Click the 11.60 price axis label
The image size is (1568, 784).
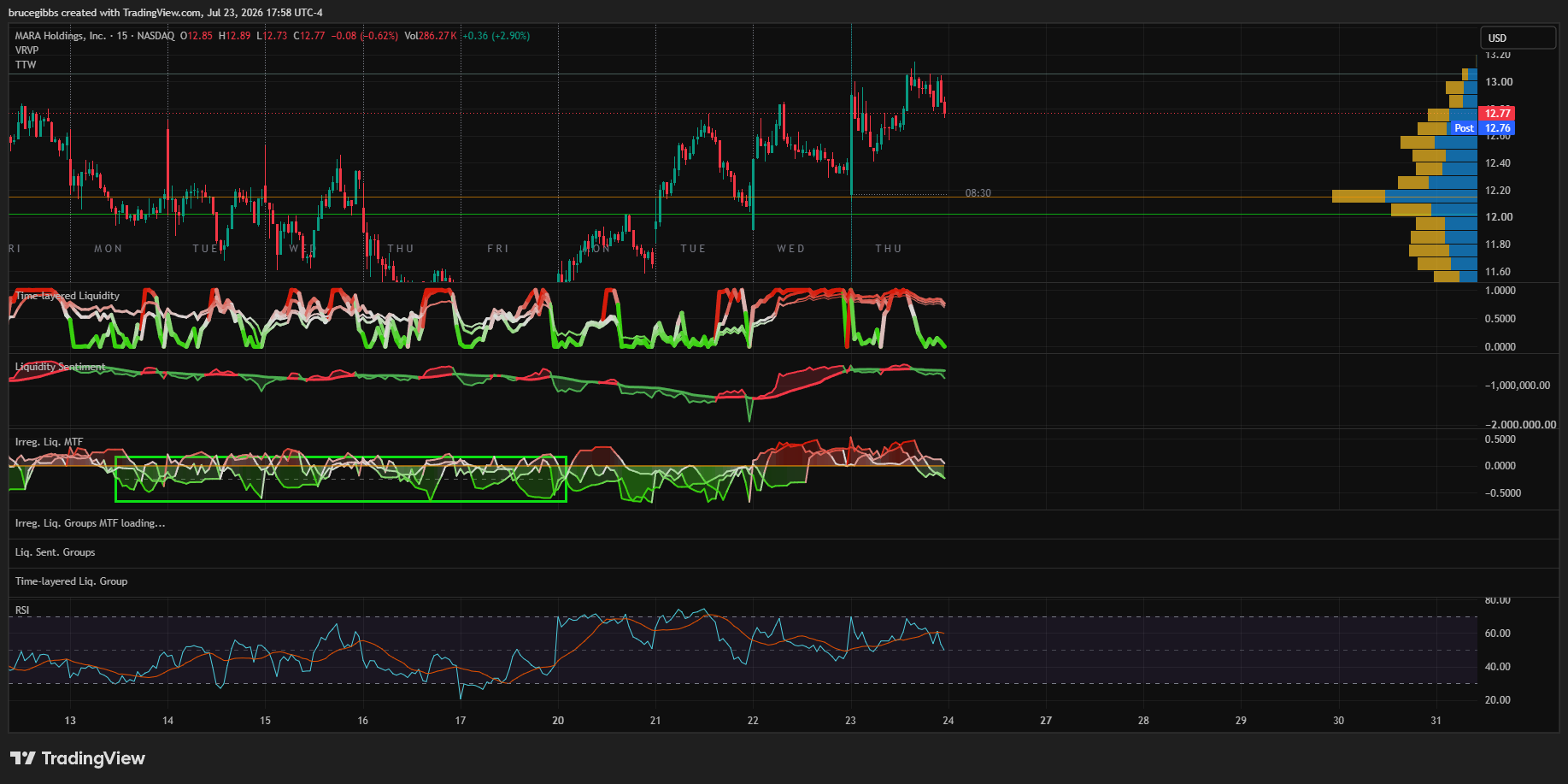tap(1499, 272)
